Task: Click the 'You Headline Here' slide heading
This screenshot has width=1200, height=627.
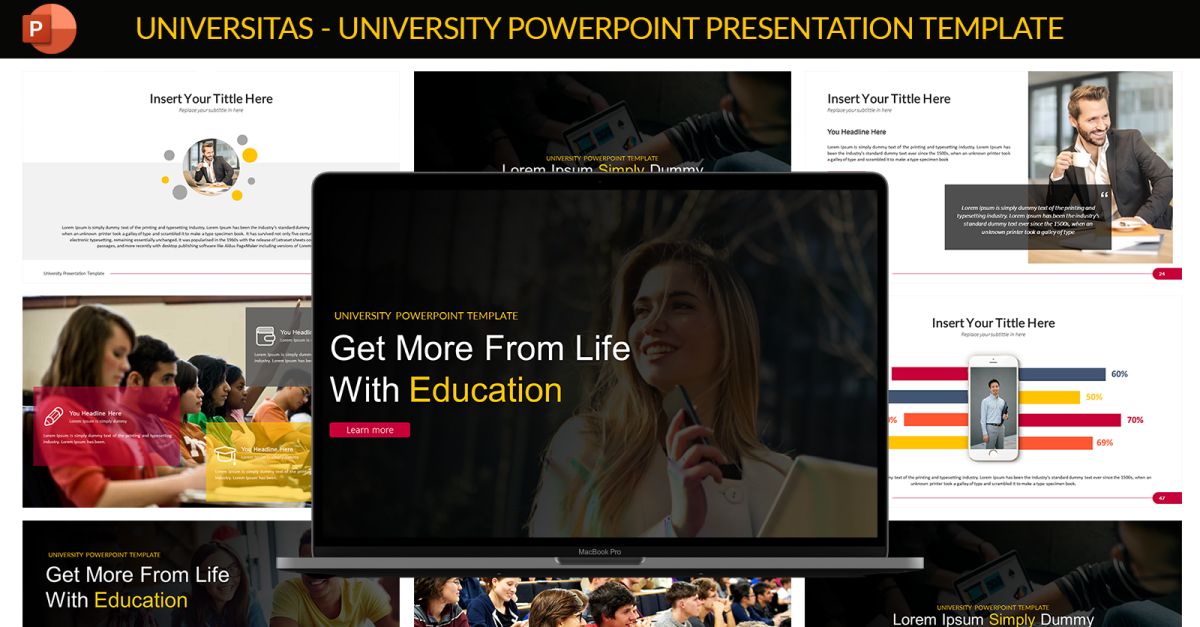Action: 857,132
